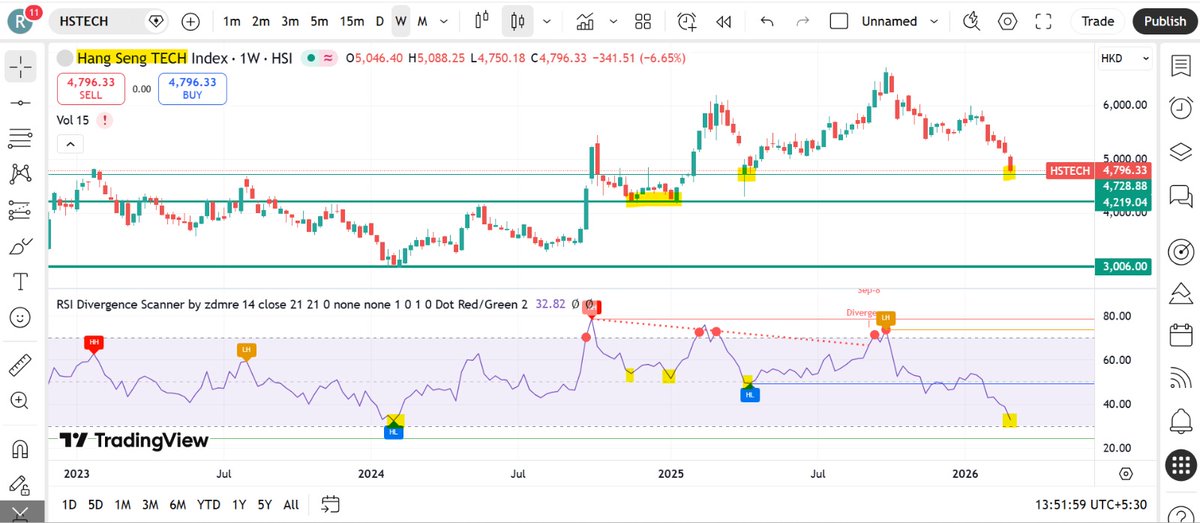Click the Publish button
This screenshot has width=1200, height=523.
[x=1165, y=21]
